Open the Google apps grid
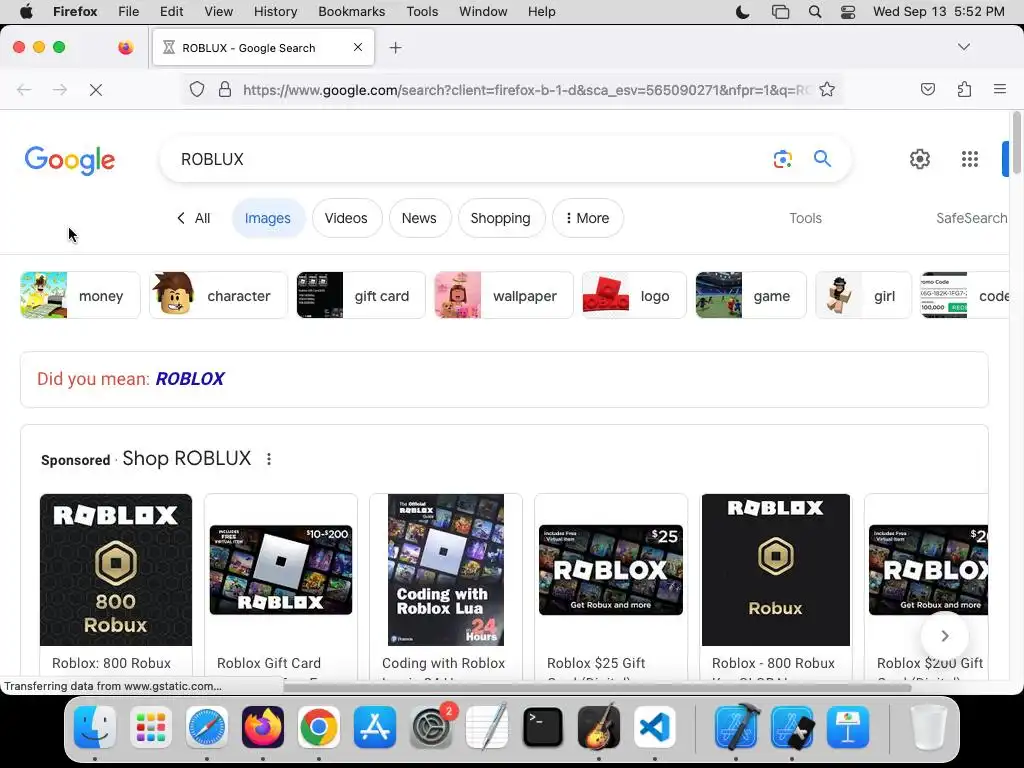Image resolution: width=1024 pixels, height=768 pixels. pyautogui.click(x=970, y=159)
